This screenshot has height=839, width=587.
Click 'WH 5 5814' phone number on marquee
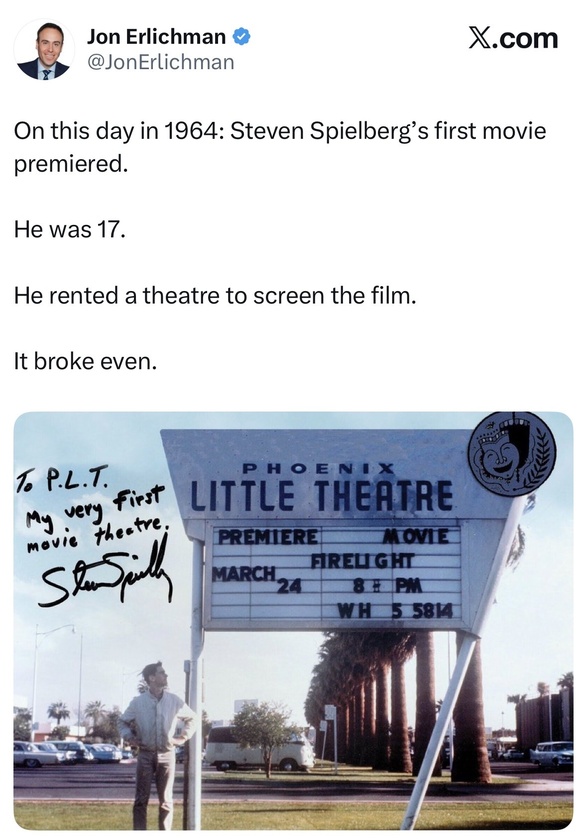pos(394,610)
